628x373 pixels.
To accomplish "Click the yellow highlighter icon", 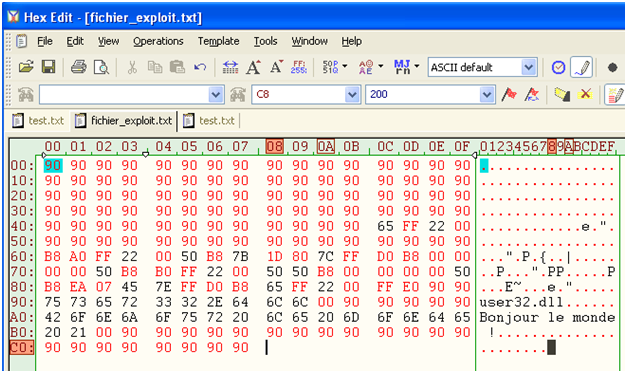I will (562, 95).
